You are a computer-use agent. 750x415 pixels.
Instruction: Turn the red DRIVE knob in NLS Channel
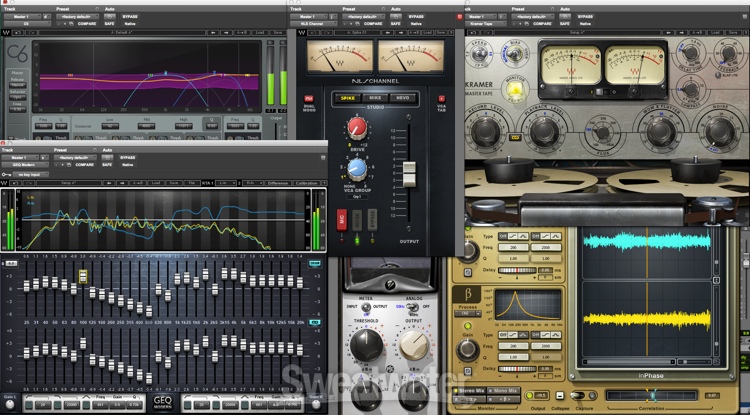(x=357, y=127)
